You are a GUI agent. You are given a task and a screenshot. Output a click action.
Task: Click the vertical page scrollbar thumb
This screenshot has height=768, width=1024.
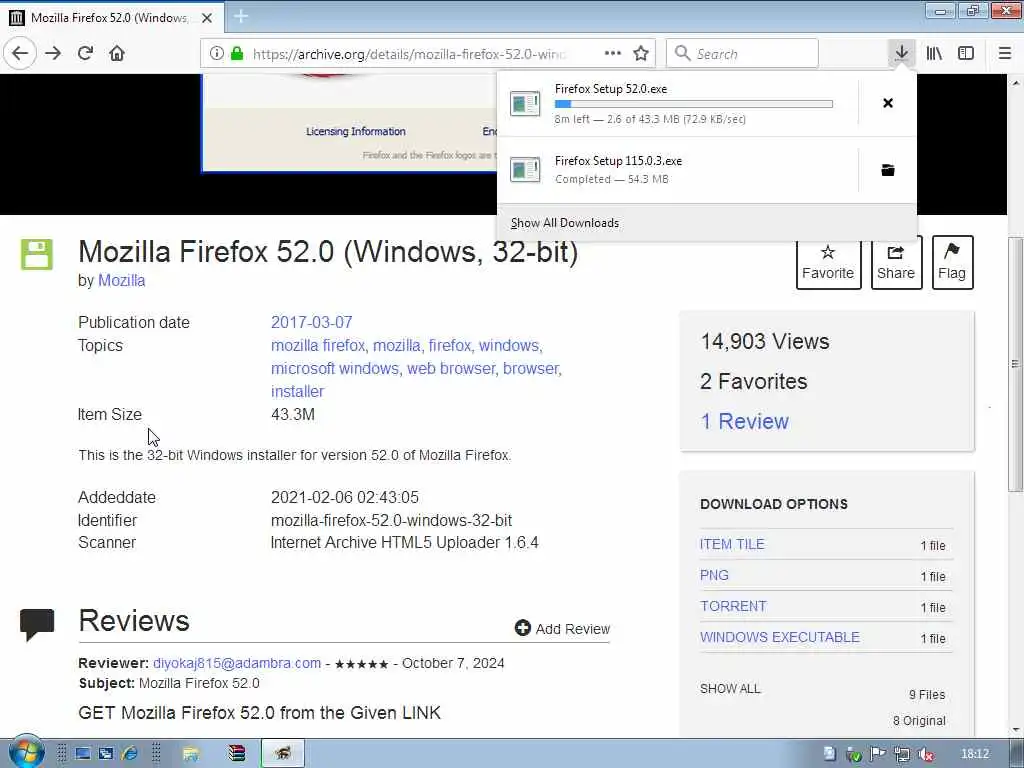pos(1016,364)
